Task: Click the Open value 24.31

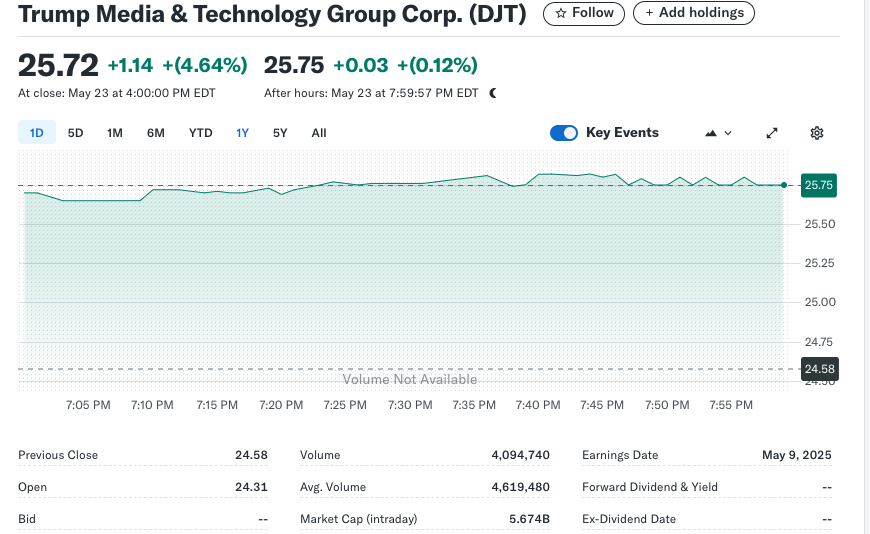Action: click(x=251, y=487)
